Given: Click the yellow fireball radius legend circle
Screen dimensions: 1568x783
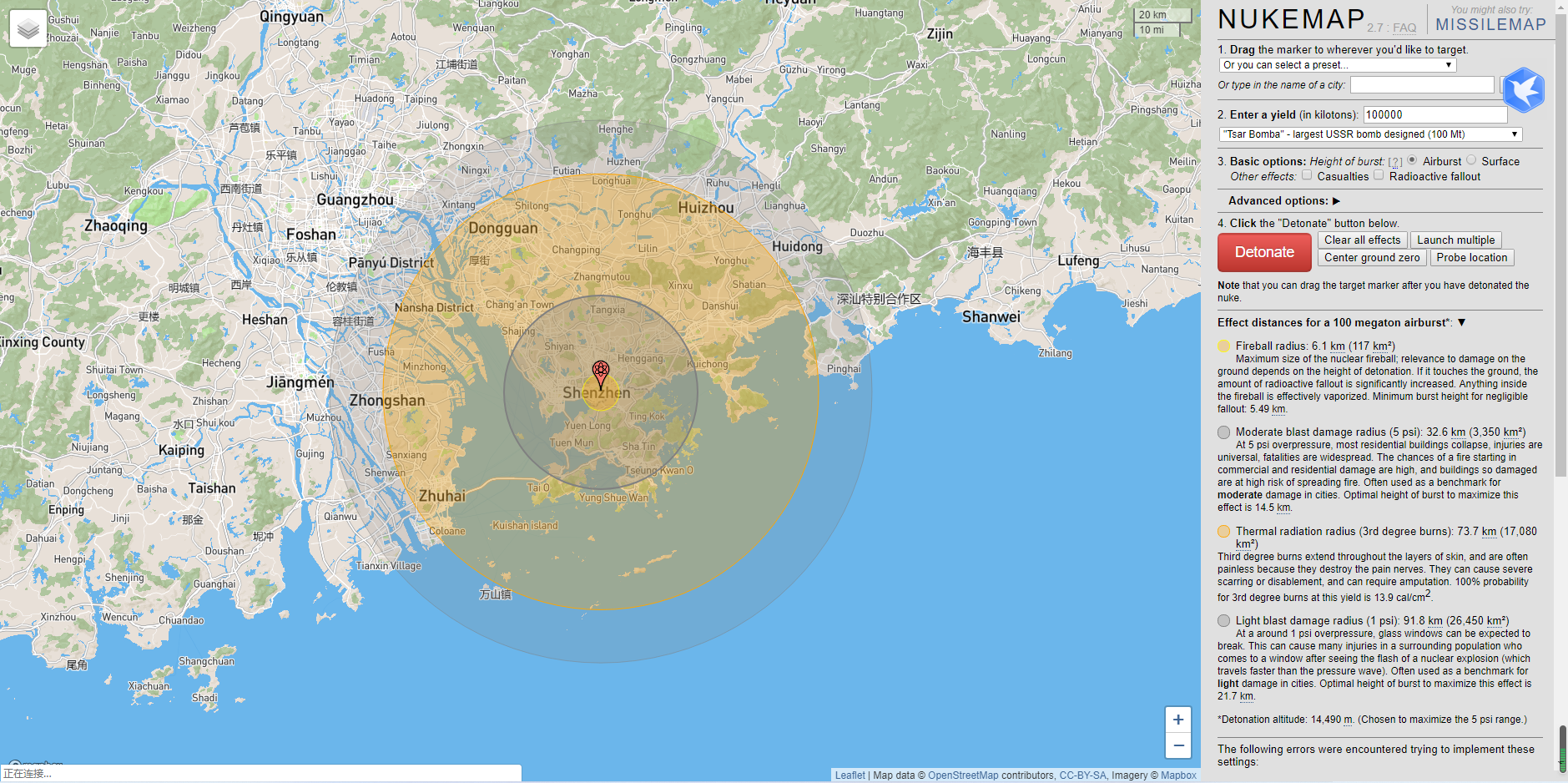Looking at the screenshot, I should tap(1223, 346).
